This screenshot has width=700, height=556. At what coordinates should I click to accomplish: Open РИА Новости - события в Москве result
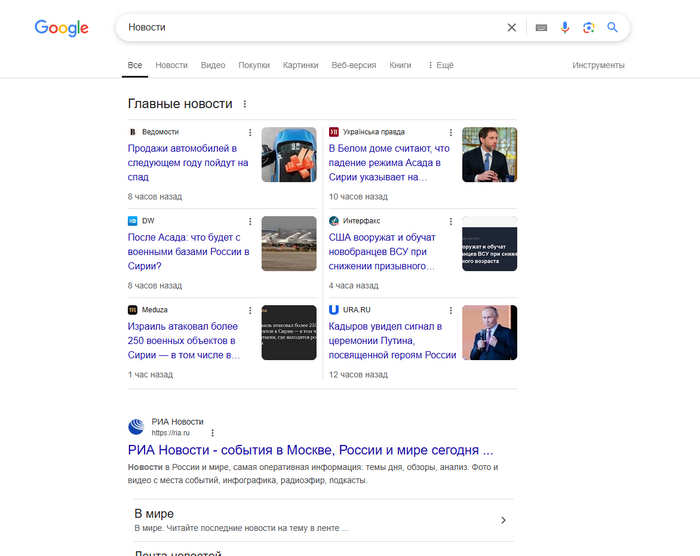pos(310,450)
